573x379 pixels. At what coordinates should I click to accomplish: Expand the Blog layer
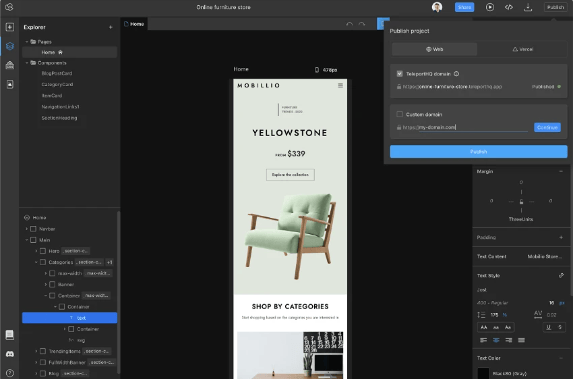[36, 374]
